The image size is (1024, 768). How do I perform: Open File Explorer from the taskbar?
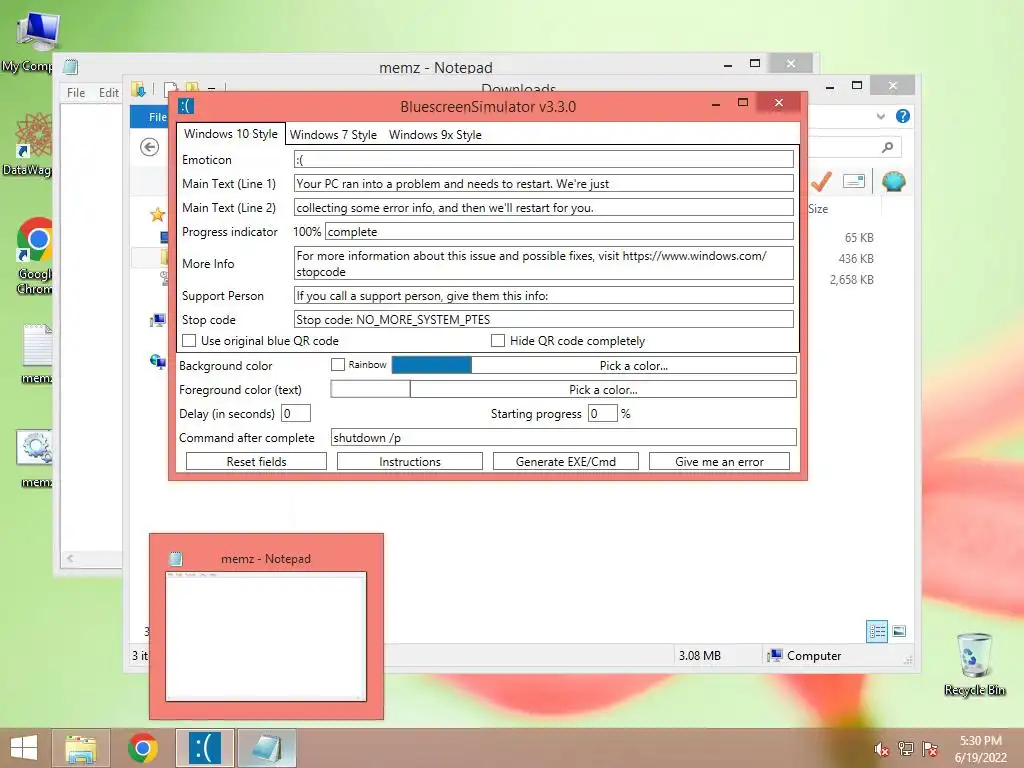(81, 748)
